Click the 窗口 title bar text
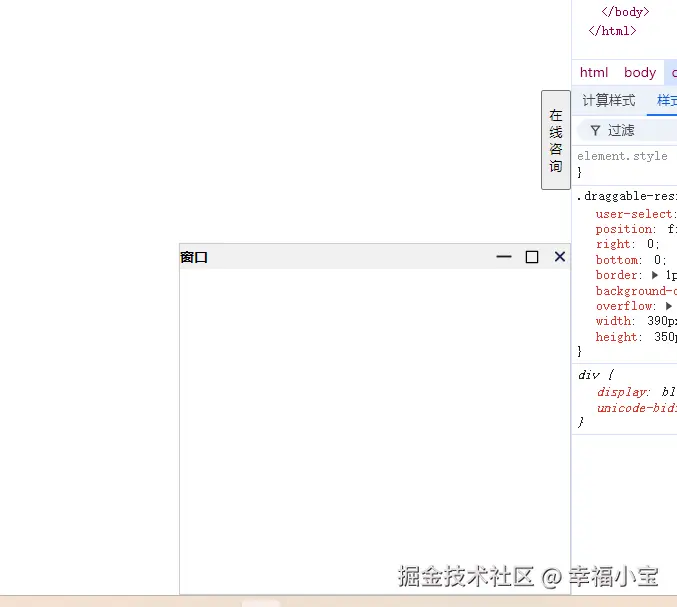 [194, 257]
